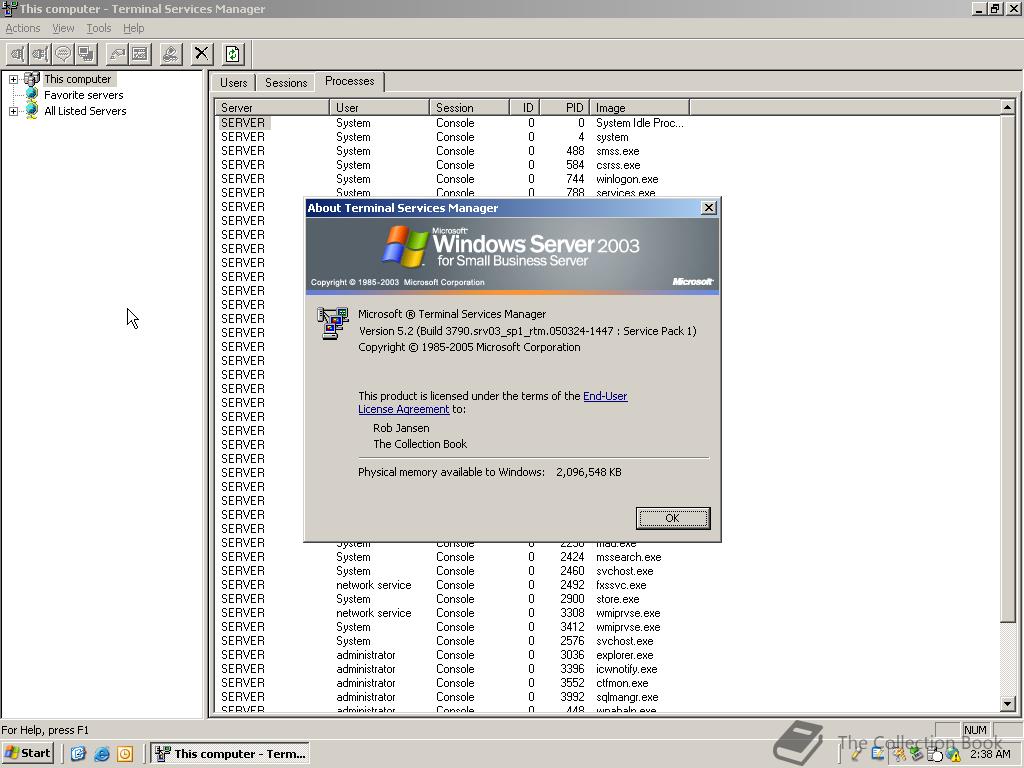The image size is (1024, 768).
Task: Expand the All Listed Servers node
Action: [13, 111]
